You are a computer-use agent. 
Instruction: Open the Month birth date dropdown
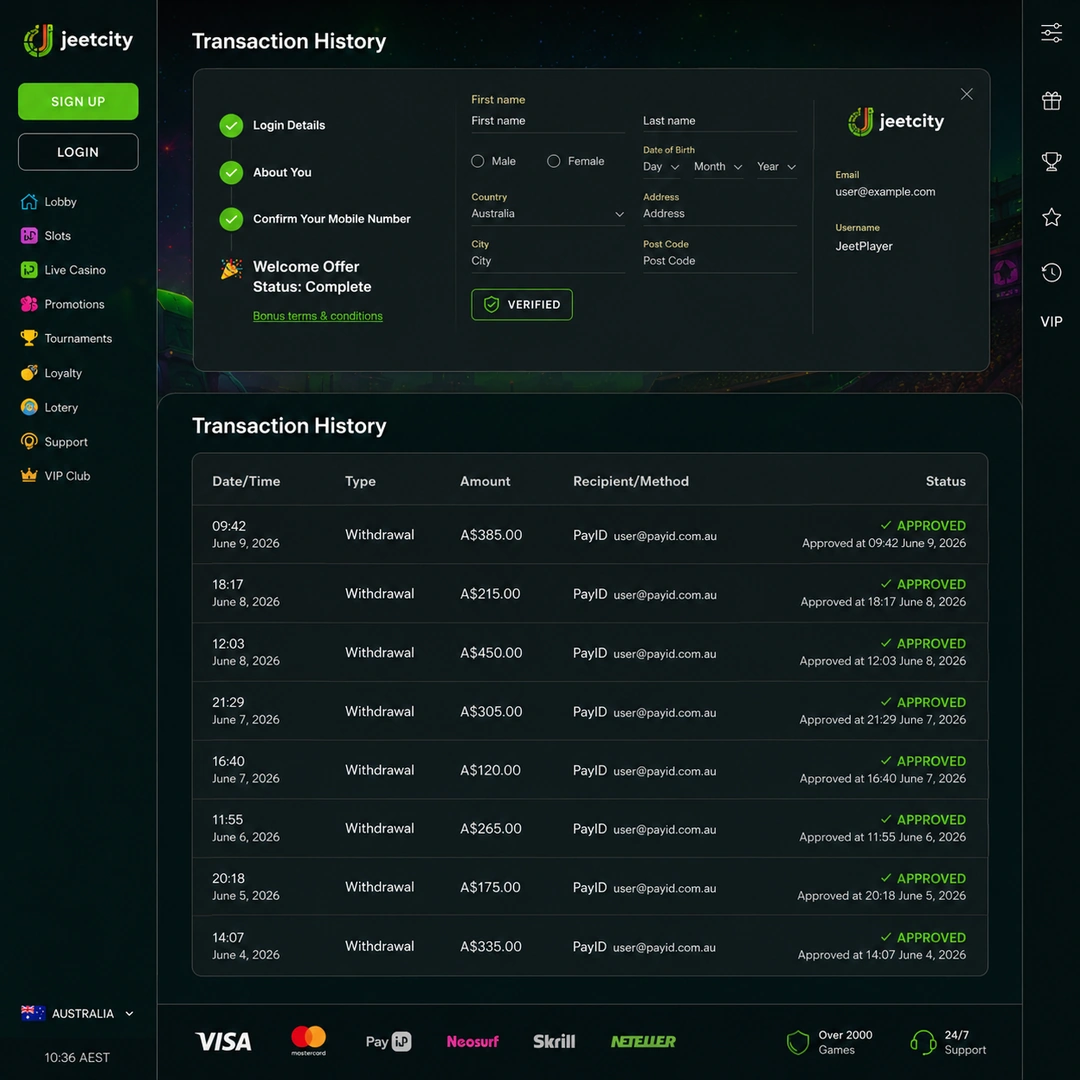coord(718,167)
